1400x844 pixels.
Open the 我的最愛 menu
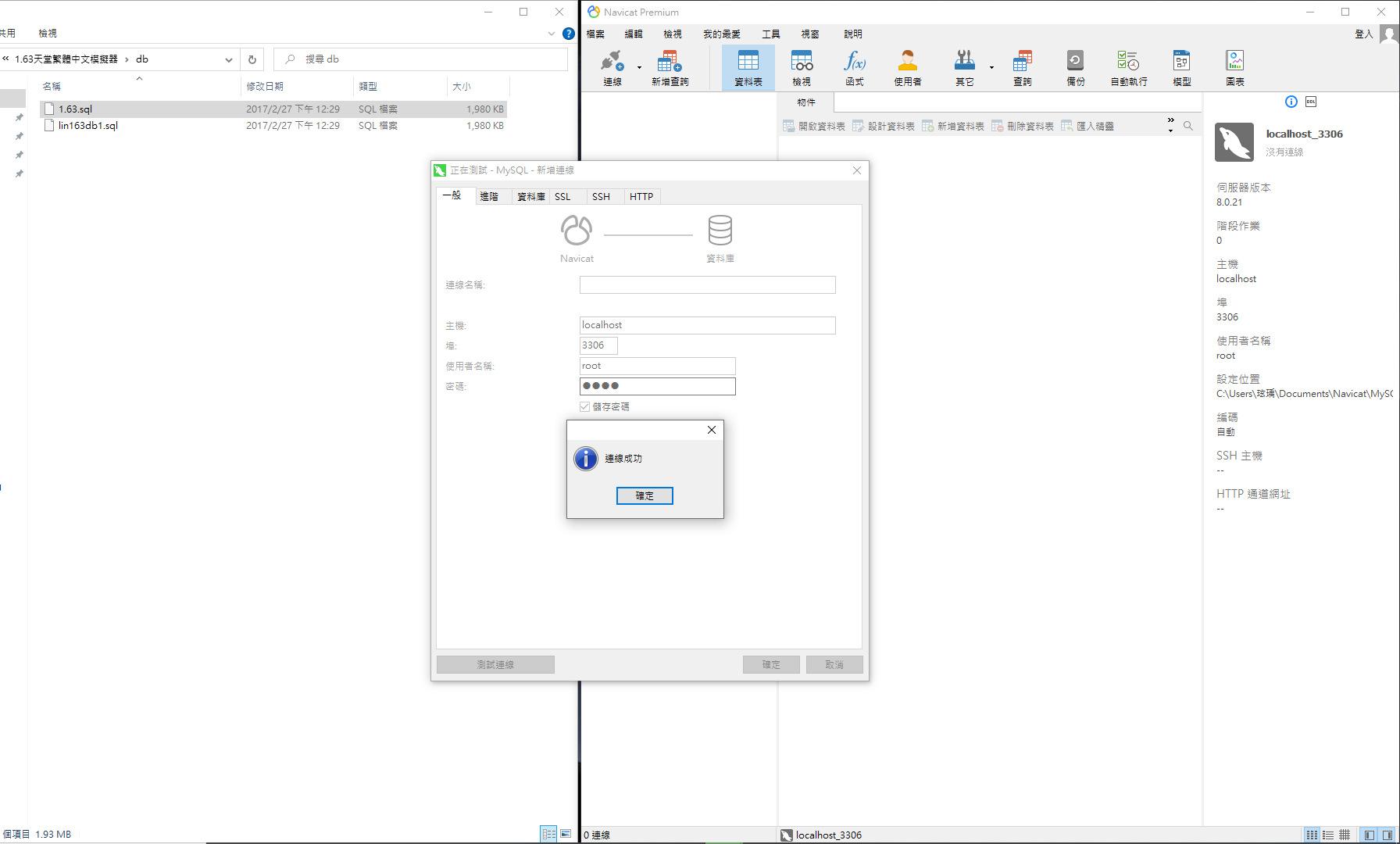[x=722, y=34]
